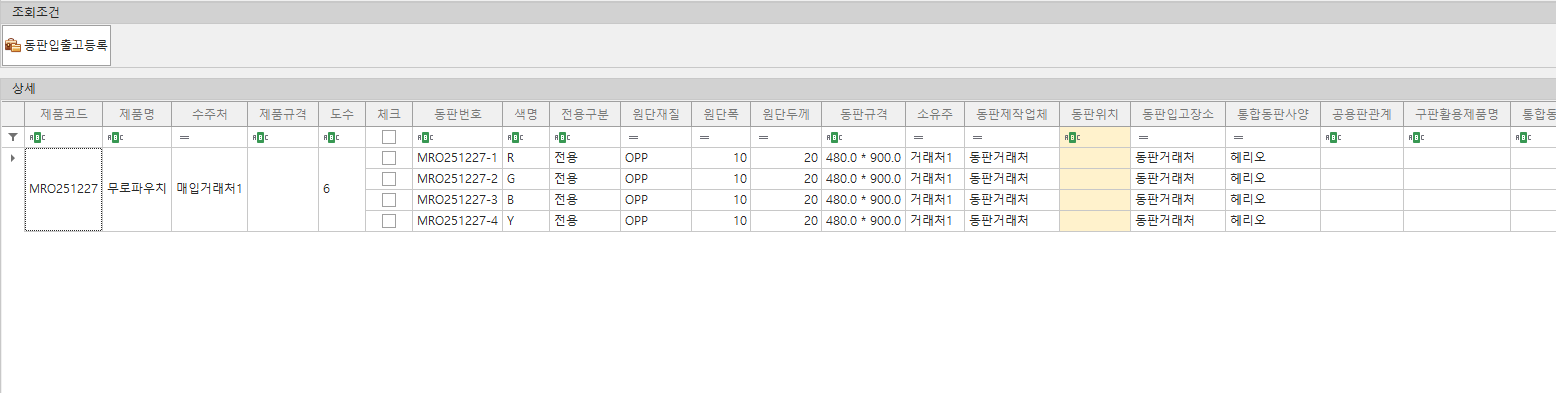Toggle the 체크 filter row checkbox
This screenshot has height=393, width=1556.
(388, 137)
